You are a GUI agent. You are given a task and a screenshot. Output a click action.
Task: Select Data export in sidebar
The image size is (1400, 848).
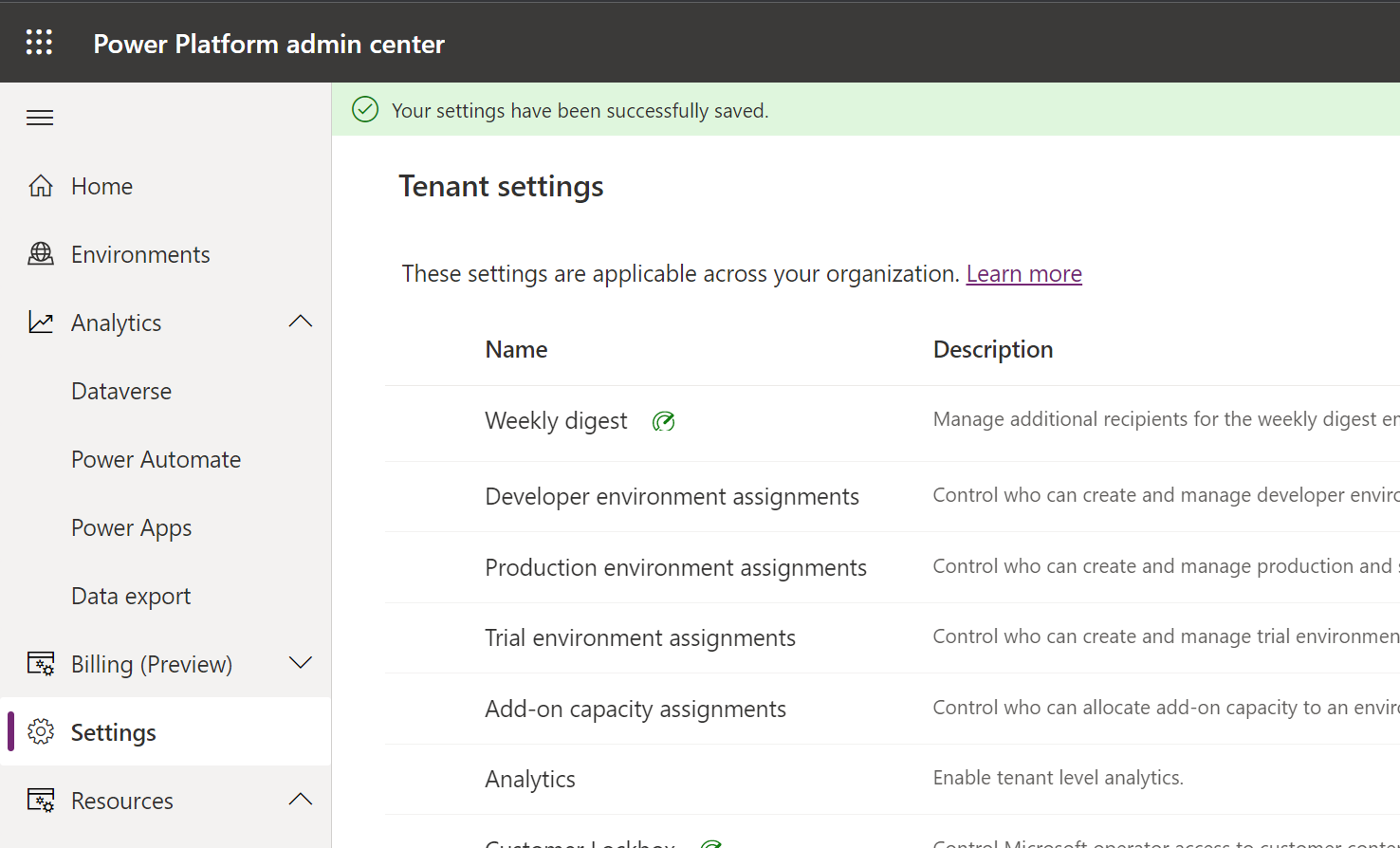click(x=131, y=595)
